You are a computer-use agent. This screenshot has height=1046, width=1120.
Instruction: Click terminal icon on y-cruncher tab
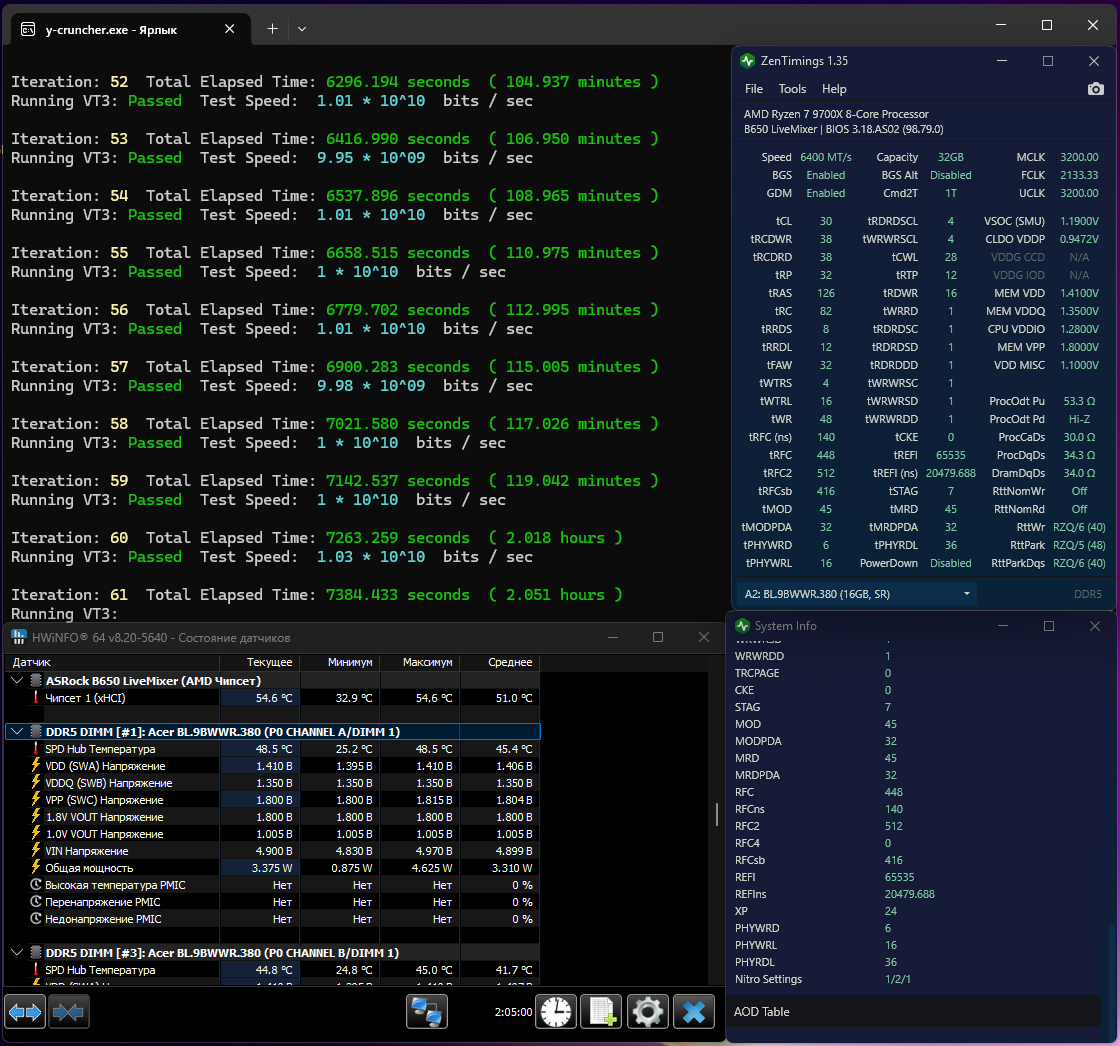(x=28, y=29)
